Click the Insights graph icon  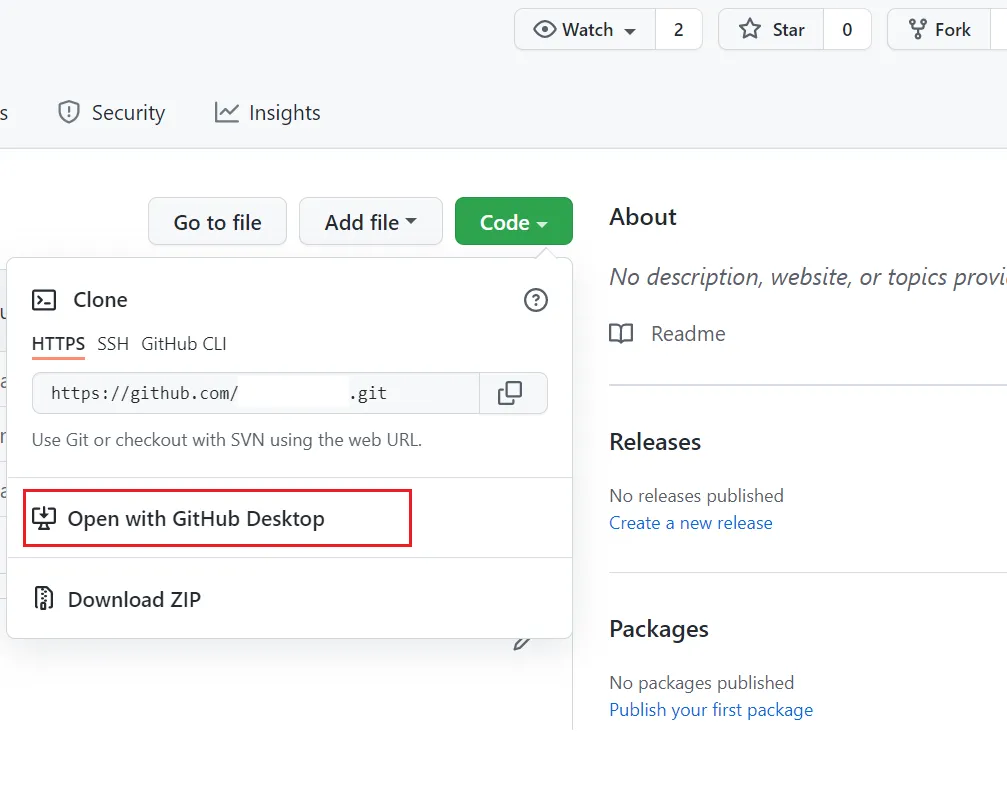[x=226, y=112]
